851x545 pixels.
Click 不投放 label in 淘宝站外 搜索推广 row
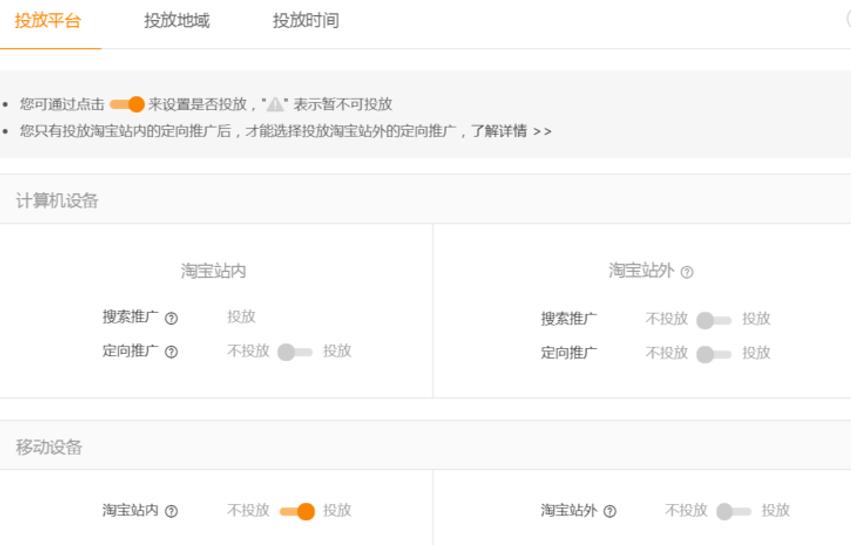click(x=666, y=319)
